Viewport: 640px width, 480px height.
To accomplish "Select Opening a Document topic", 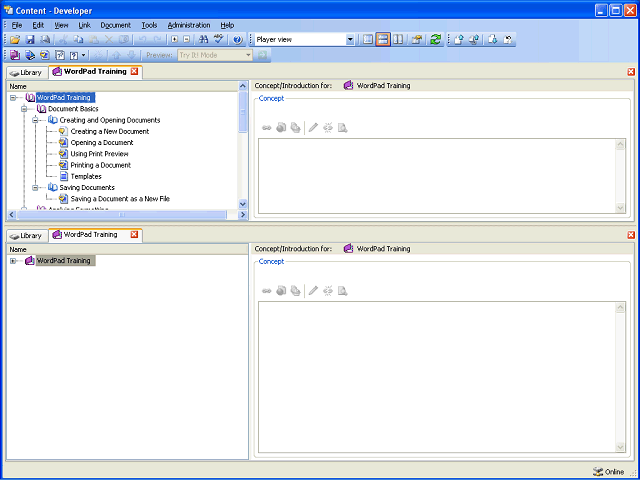I will (102, 142).
